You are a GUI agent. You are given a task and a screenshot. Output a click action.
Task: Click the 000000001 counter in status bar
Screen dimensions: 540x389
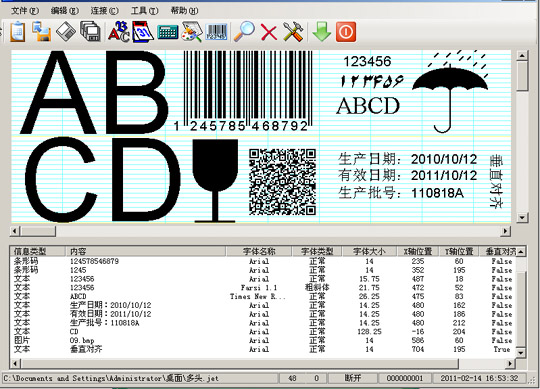(x=405, y=378)
